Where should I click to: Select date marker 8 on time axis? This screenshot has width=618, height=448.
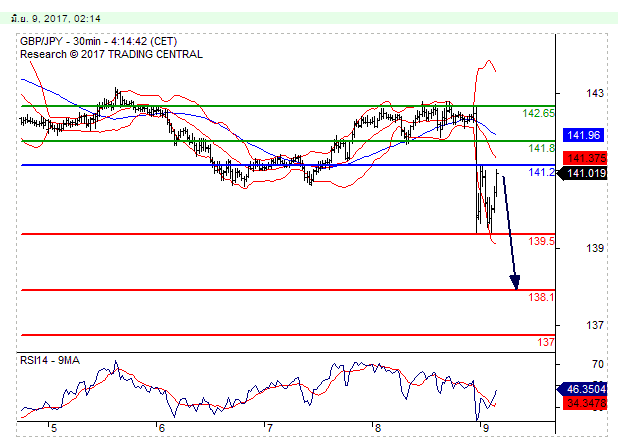[376, 427]
